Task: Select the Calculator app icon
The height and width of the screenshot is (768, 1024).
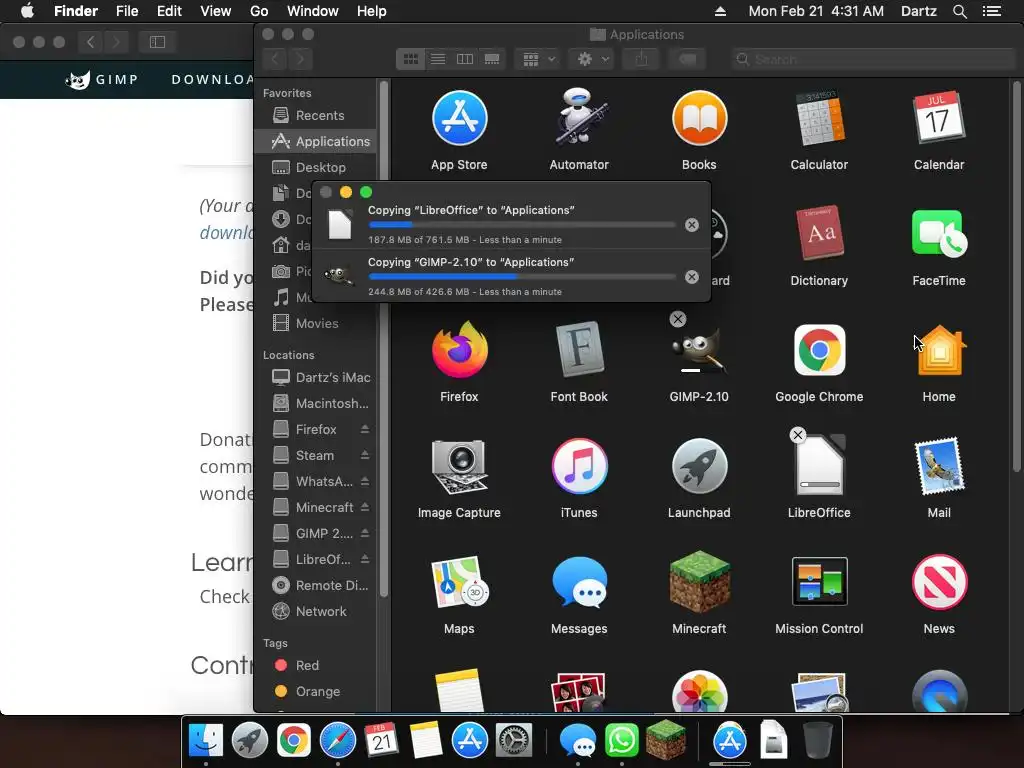Action: pyautogui.click(x=819, y=118)
